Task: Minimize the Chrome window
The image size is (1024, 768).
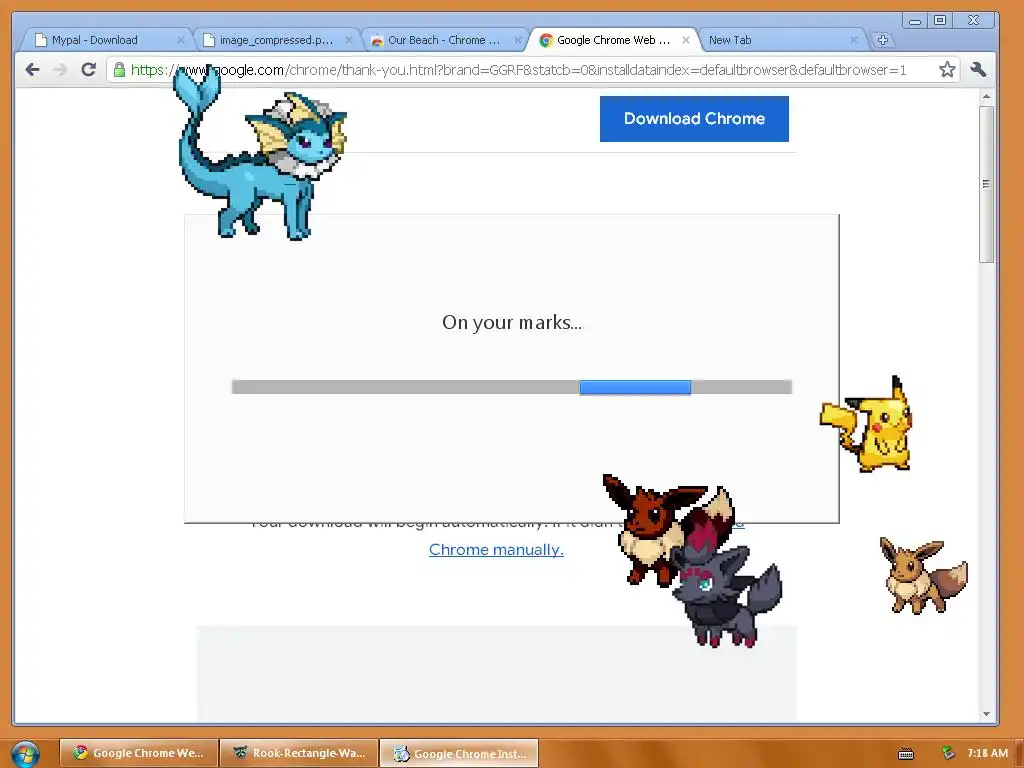Action: point(915,21)
